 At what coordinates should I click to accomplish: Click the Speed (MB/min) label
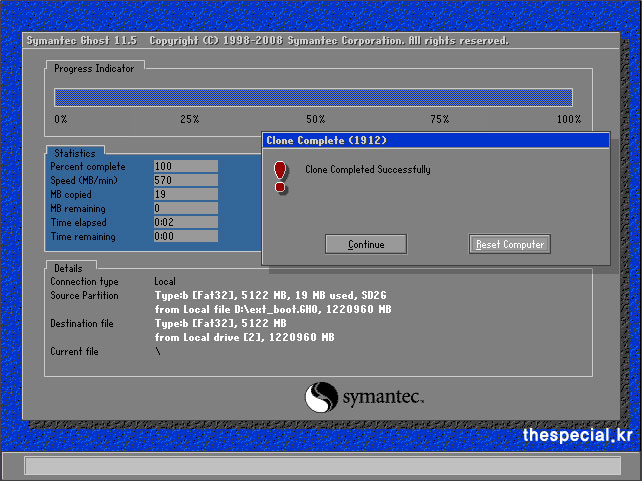pos(84,181)
